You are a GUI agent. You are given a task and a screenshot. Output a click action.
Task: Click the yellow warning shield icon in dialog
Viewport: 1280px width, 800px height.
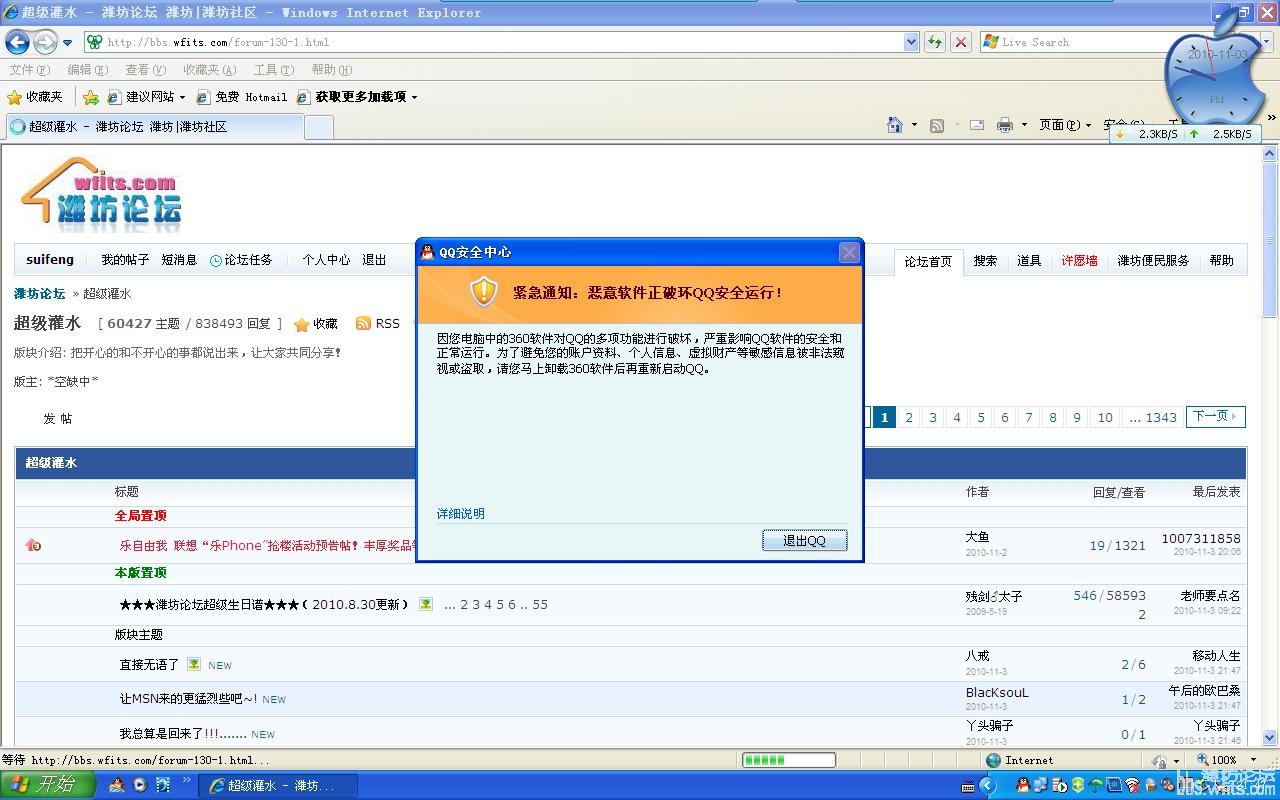(x=484, y=292)
